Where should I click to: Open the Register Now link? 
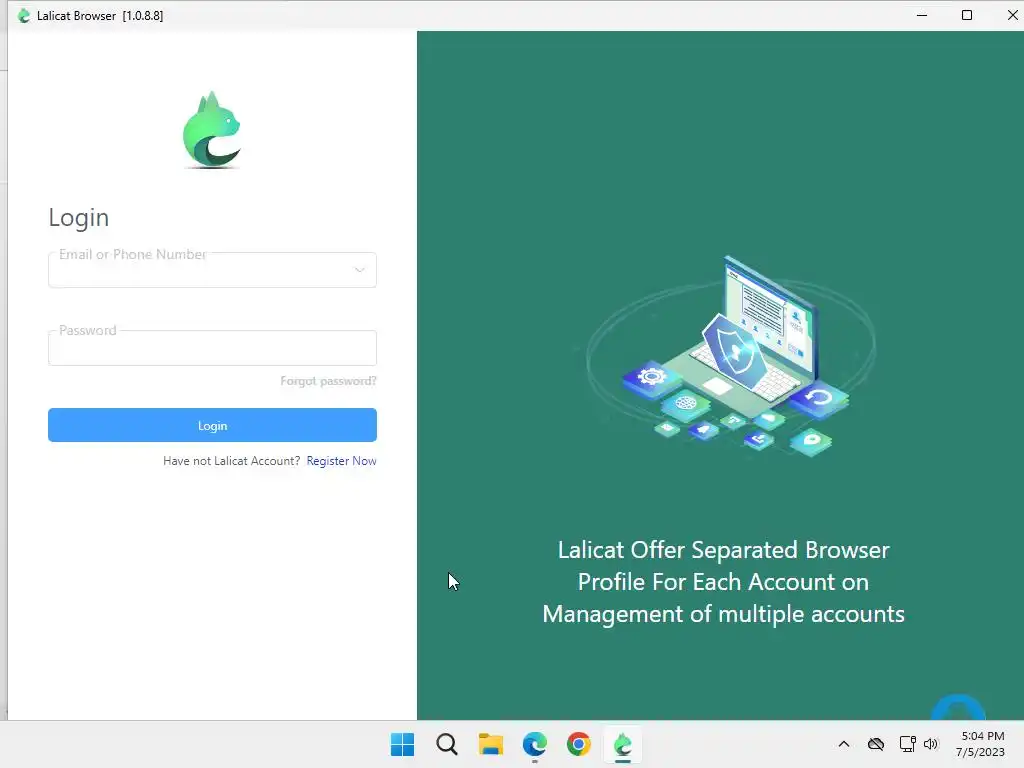click(x=342, y=461)
